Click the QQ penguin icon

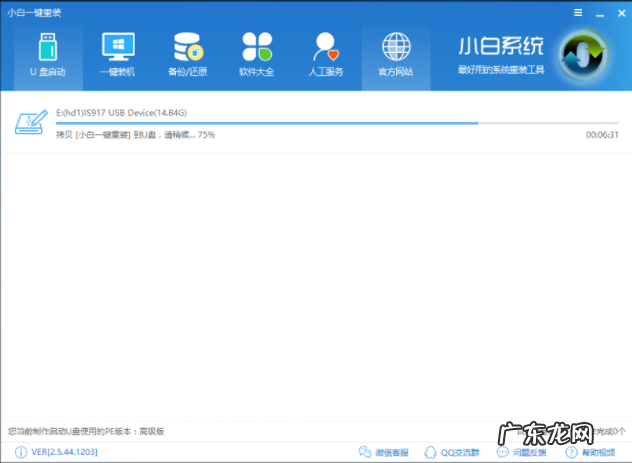430,453
